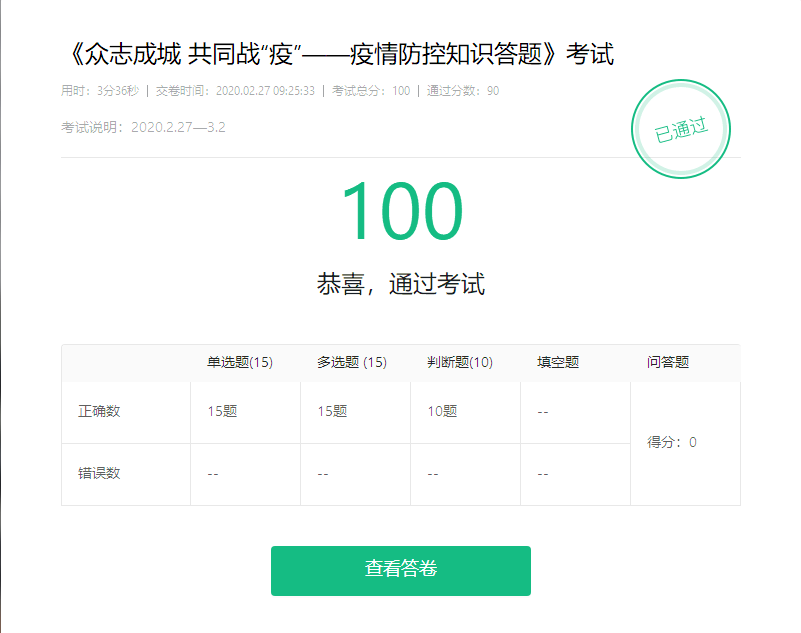The image size is (801, 633).
Task: Select the 判断题(10) column header
Action: coord(460,363)
